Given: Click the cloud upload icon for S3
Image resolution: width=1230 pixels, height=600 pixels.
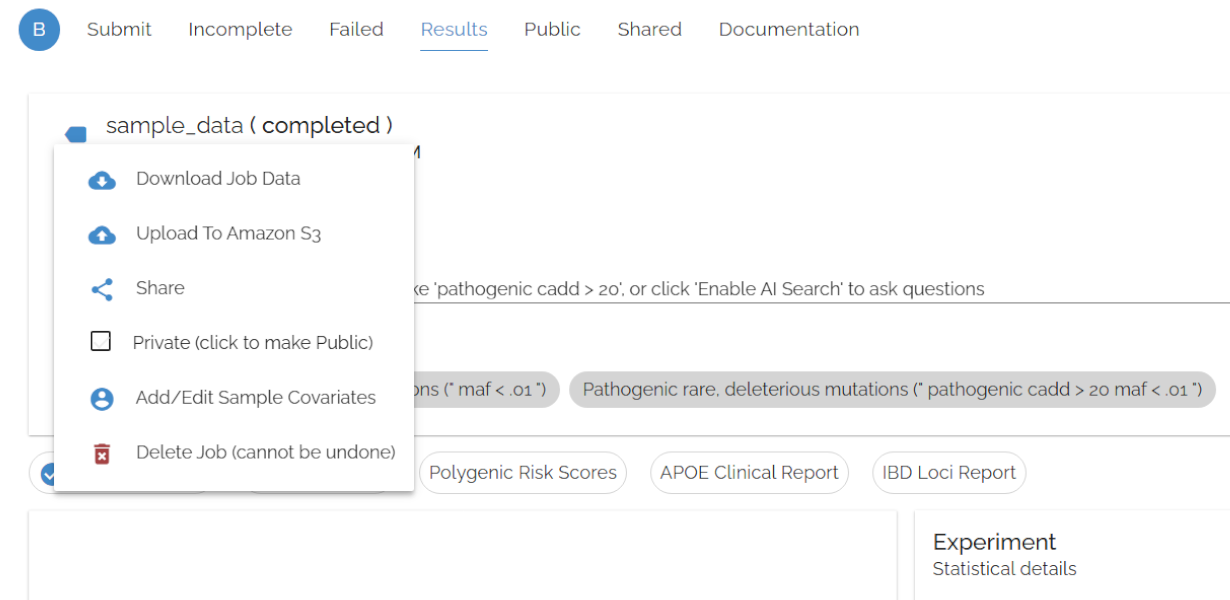Looking at the screenshot, I should pos(102,235).
